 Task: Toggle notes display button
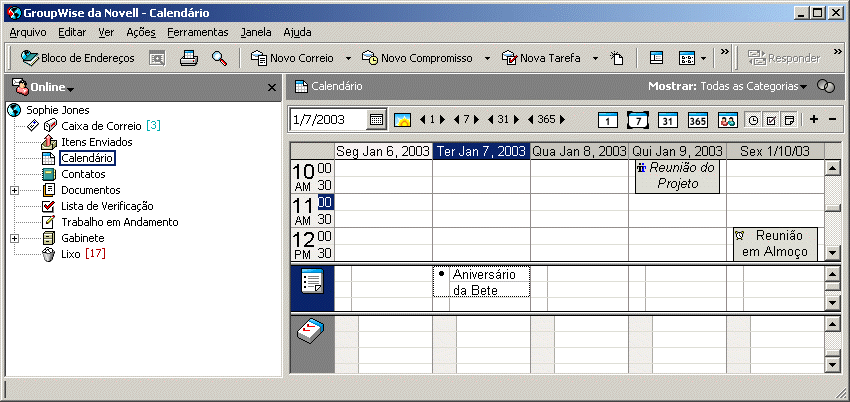(x=789, y=120)
